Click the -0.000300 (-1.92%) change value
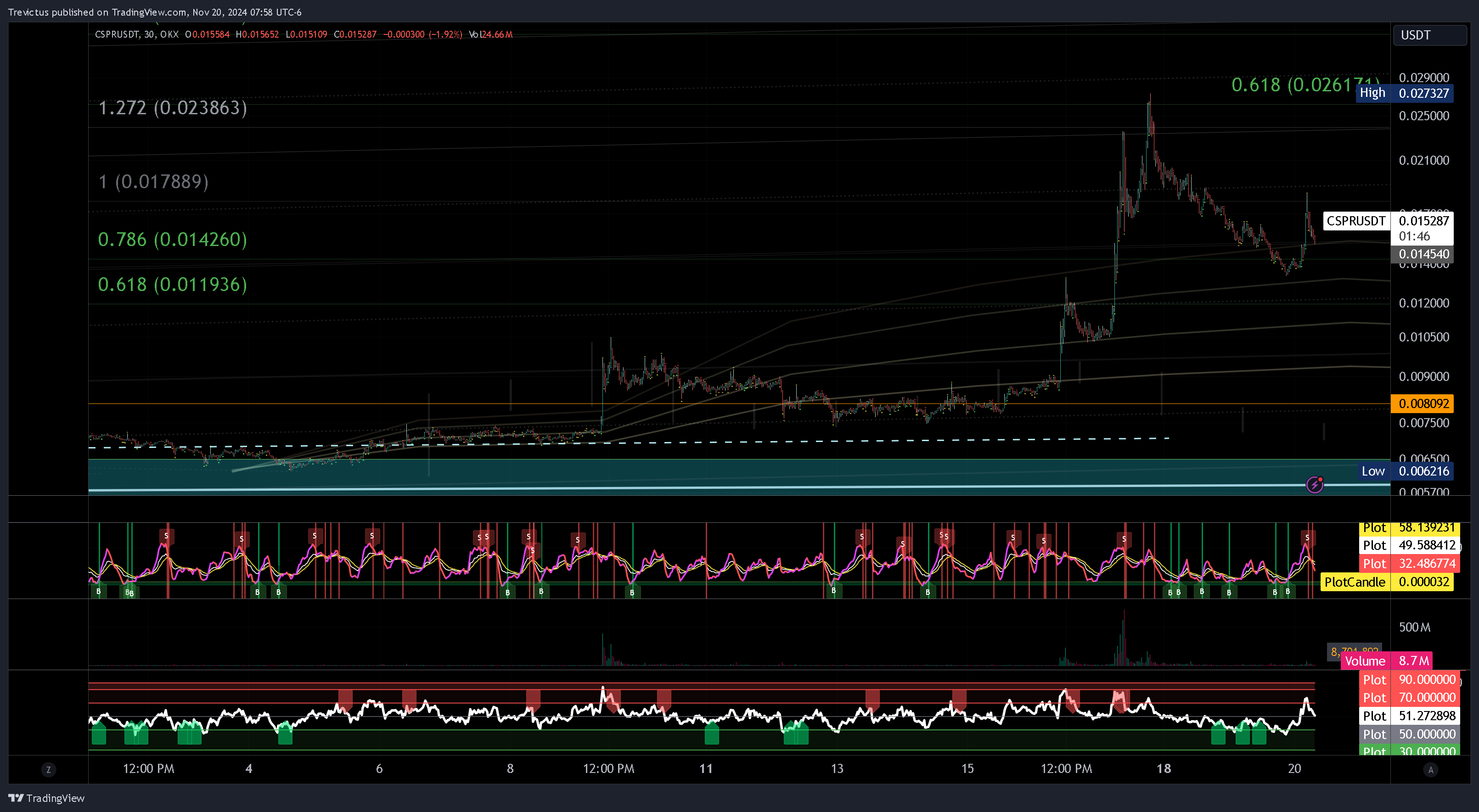The width and height of the screenshot is (1479, 812). pyautogui.click(x=422, y=34)
